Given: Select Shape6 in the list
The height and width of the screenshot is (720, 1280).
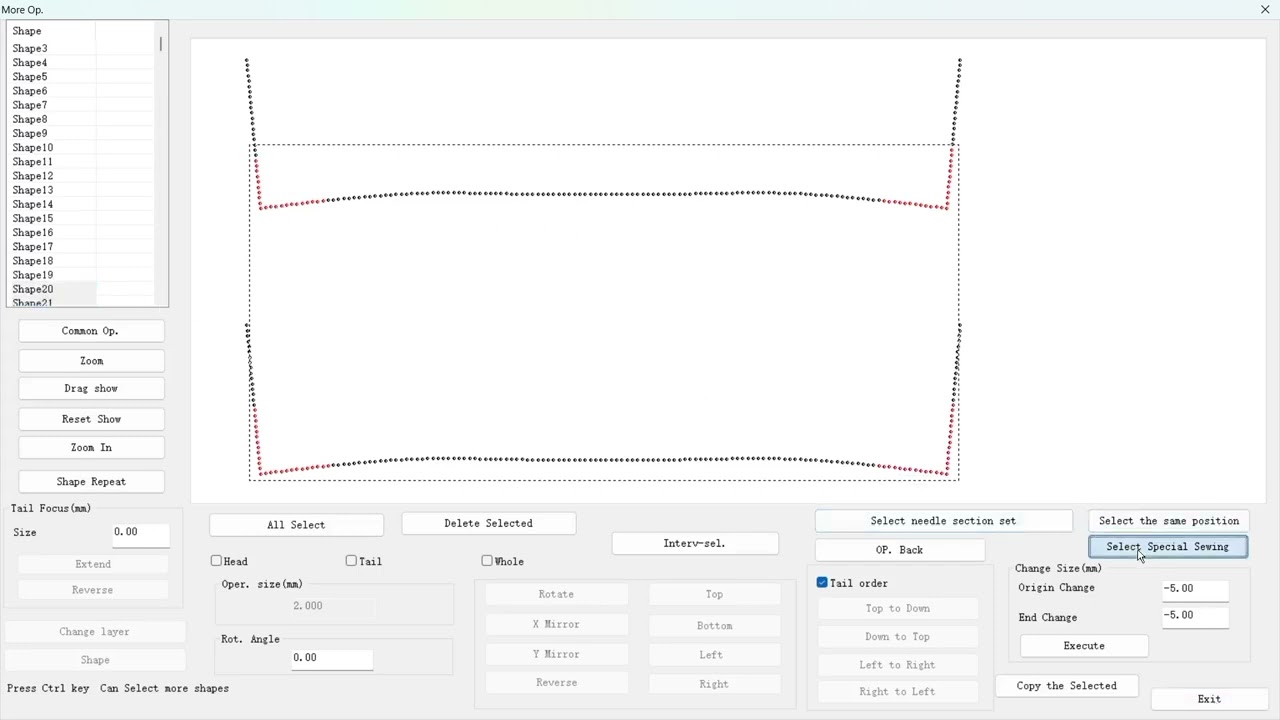Looking at the screenshot, I should (30, 91).
